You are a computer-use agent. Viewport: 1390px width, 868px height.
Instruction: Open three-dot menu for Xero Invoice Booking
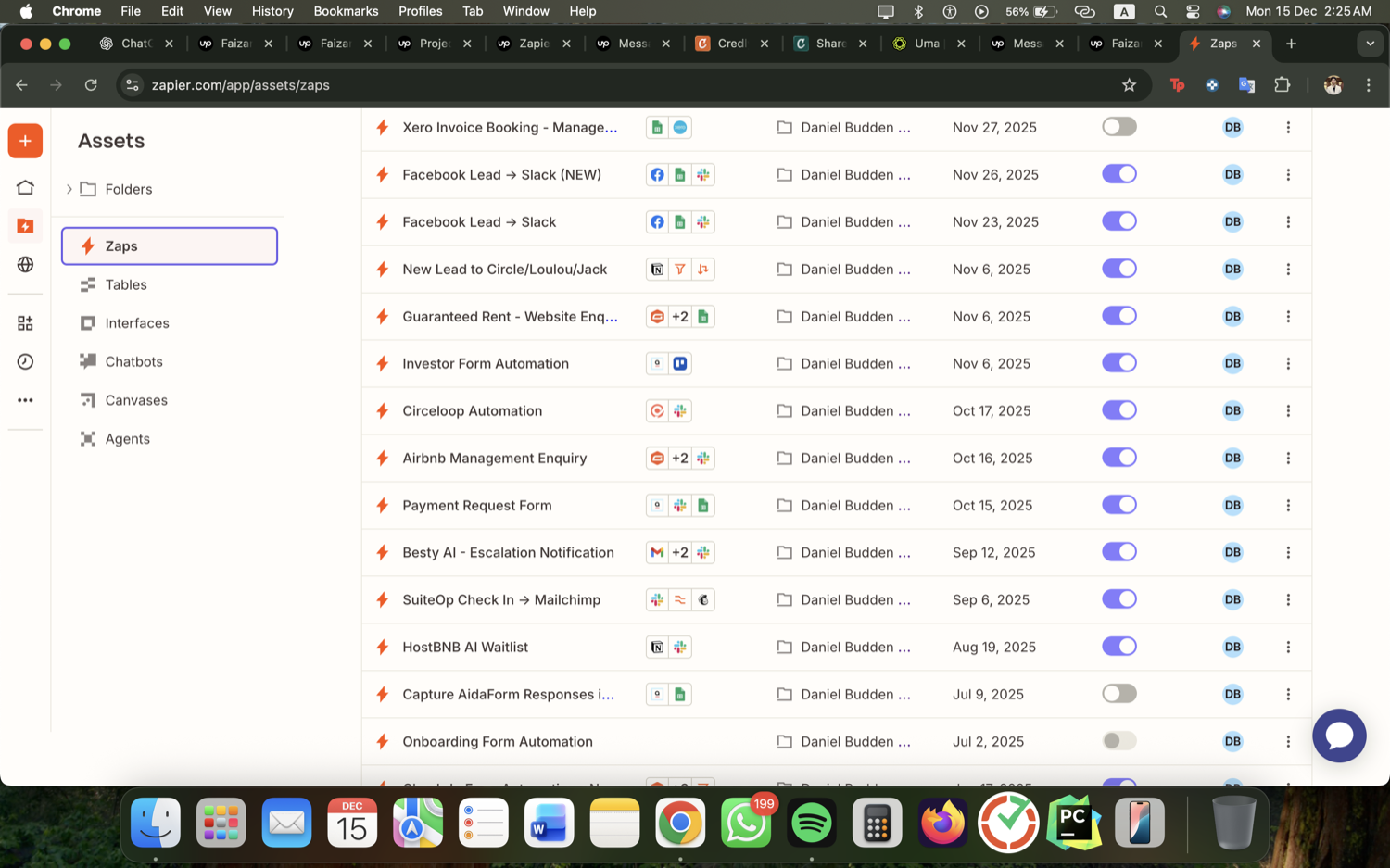(x=1288, y=128)
